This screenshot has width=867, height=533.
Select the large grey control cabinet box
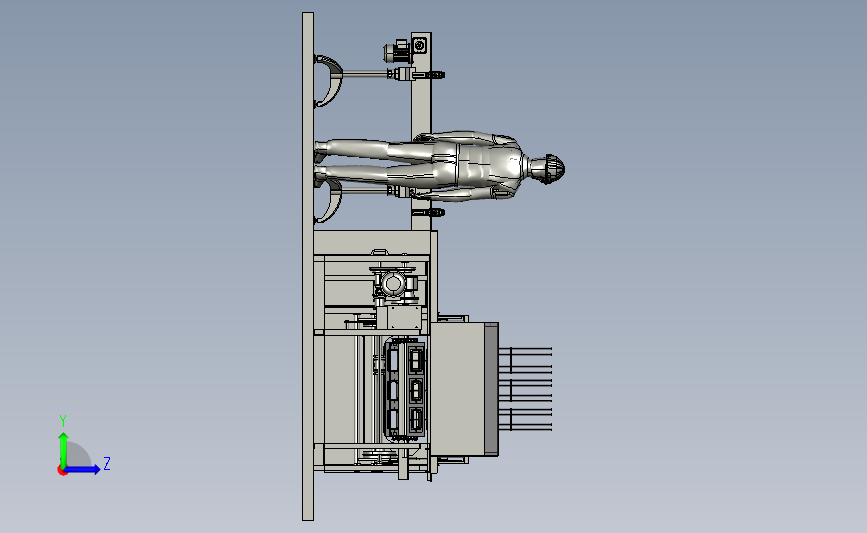[x=464, y=389]
